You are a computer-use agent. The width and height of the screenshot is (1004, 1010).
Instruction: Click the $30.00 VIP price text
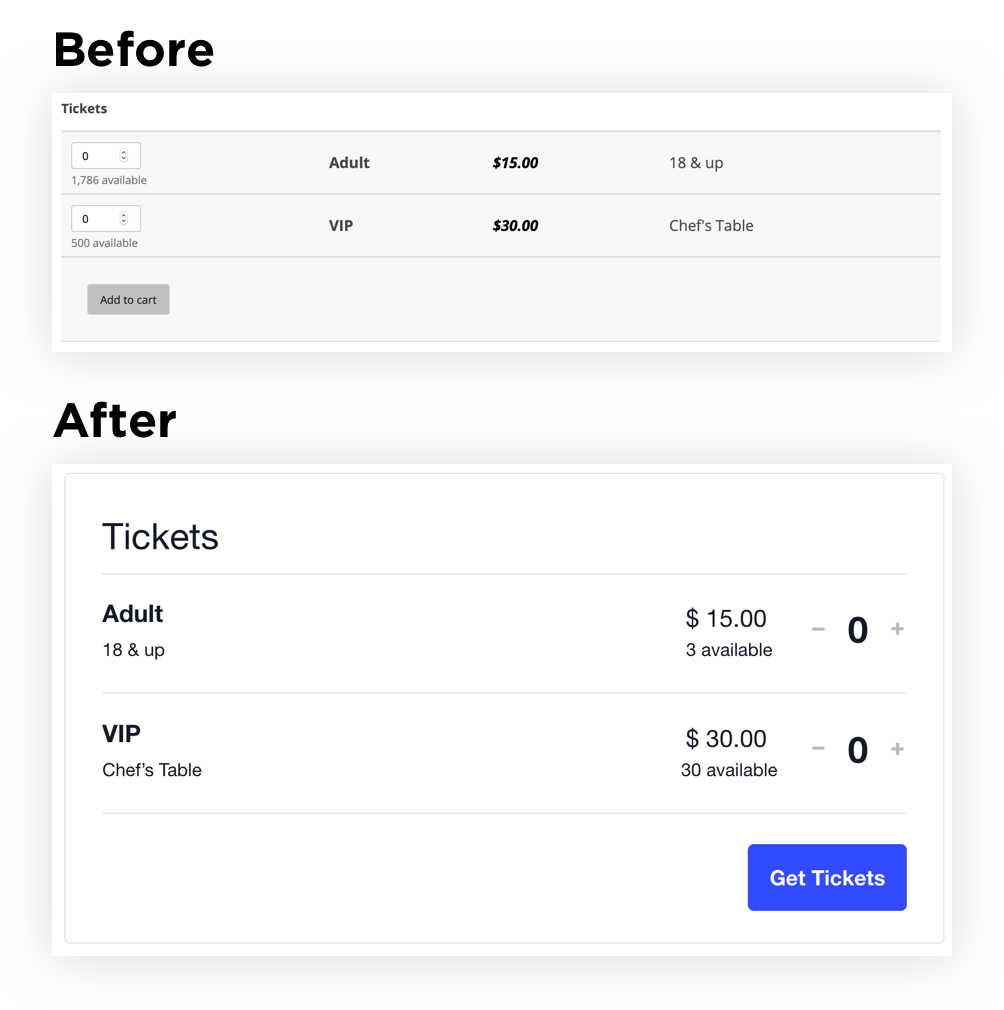516,225
